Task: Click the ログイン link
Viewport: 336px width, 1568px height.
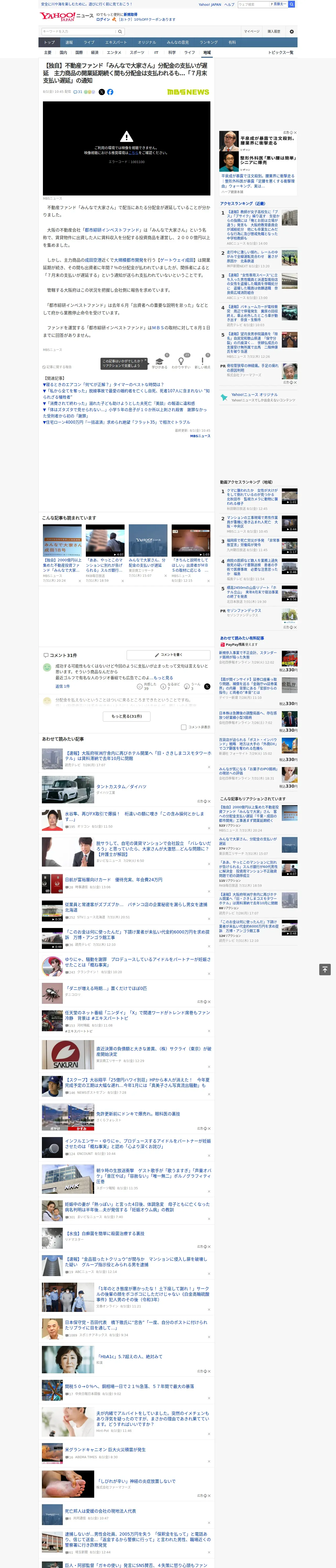Action: pos(103,20)
